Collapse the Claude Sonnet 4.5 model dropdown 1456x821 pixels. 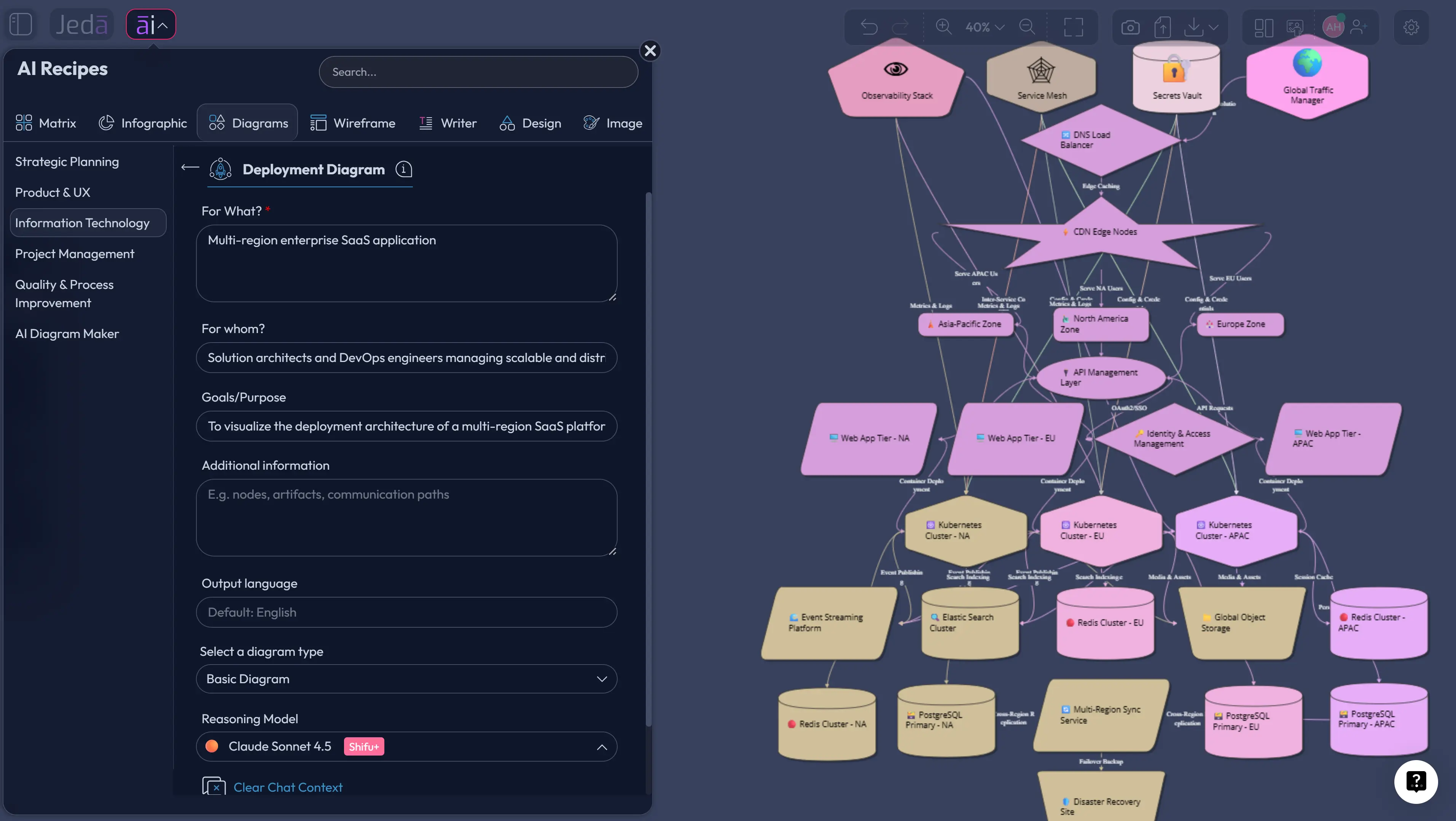click(x=406, y=746)
